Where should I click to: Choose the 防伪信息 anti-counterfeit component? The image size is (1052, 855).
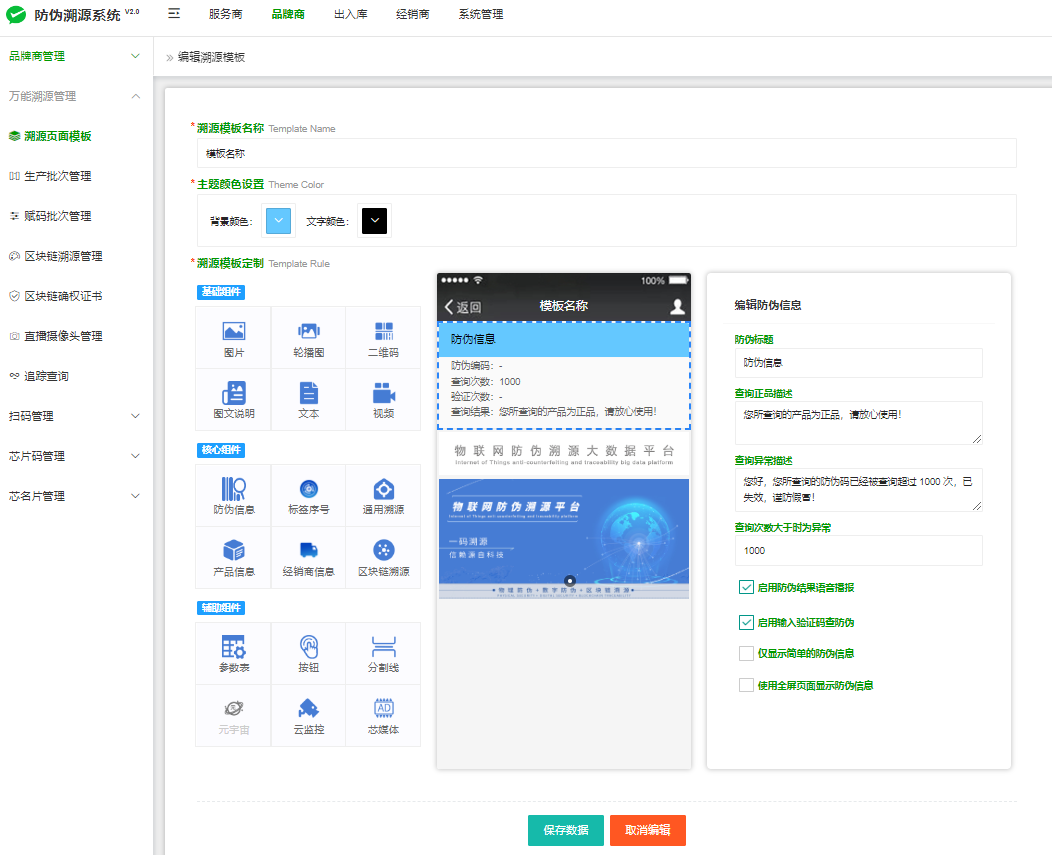(234, 496)
